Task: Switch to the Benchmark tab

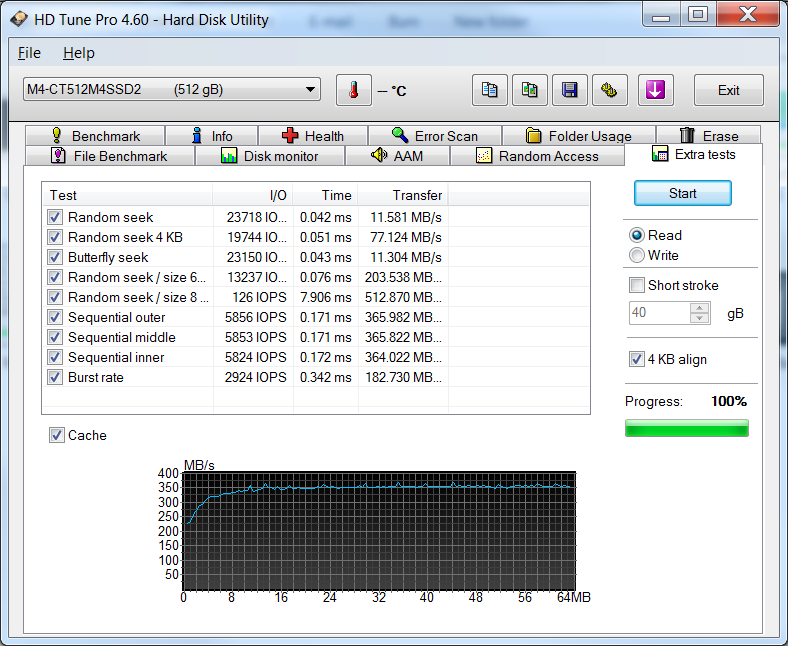Action: pos(94,136)
